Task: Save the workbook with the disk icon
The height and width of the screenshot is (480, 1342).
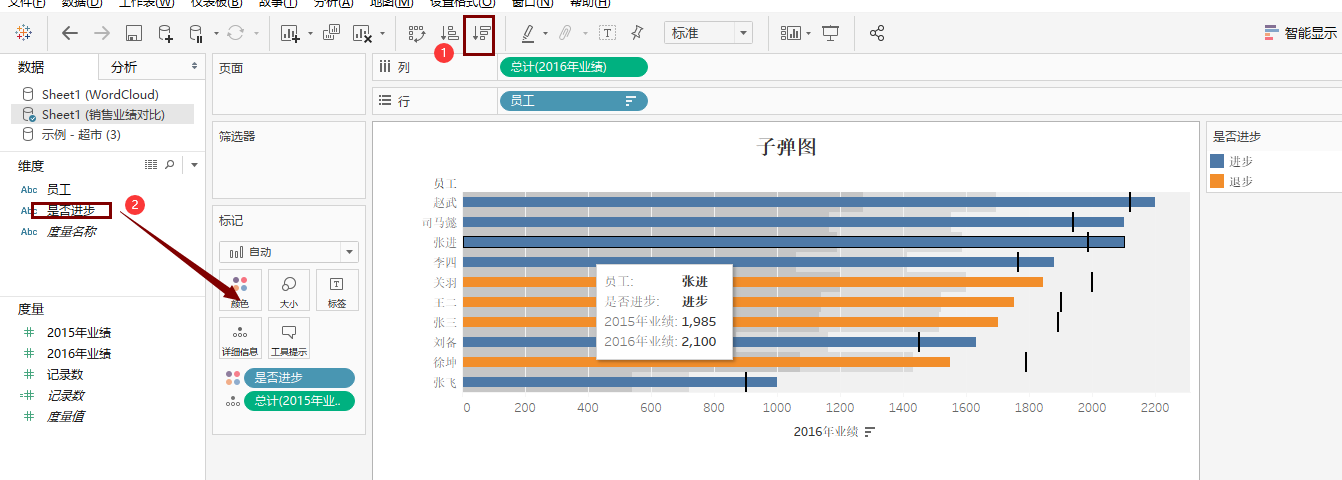Action: pyautogui.click(x=133, y=34)
